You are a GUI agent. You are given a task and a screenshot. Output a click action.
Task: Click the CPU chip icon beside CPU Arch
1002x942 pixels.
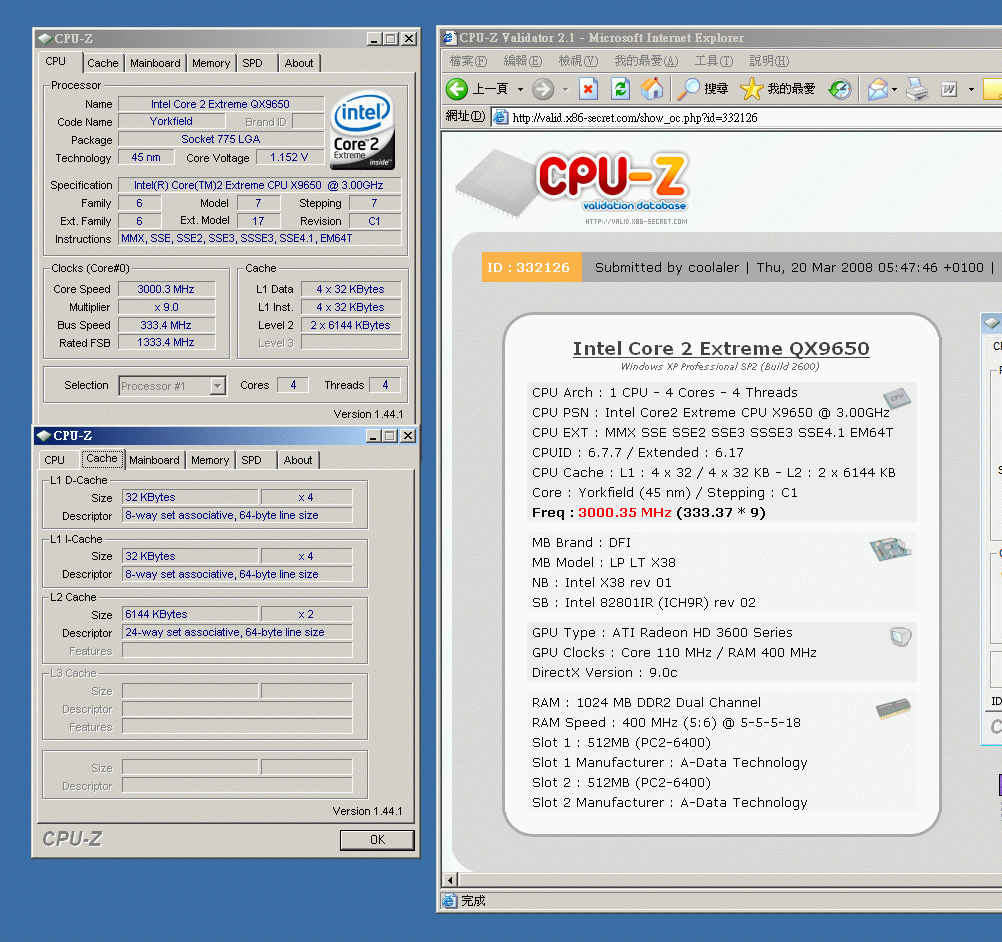tap(897, 398)
